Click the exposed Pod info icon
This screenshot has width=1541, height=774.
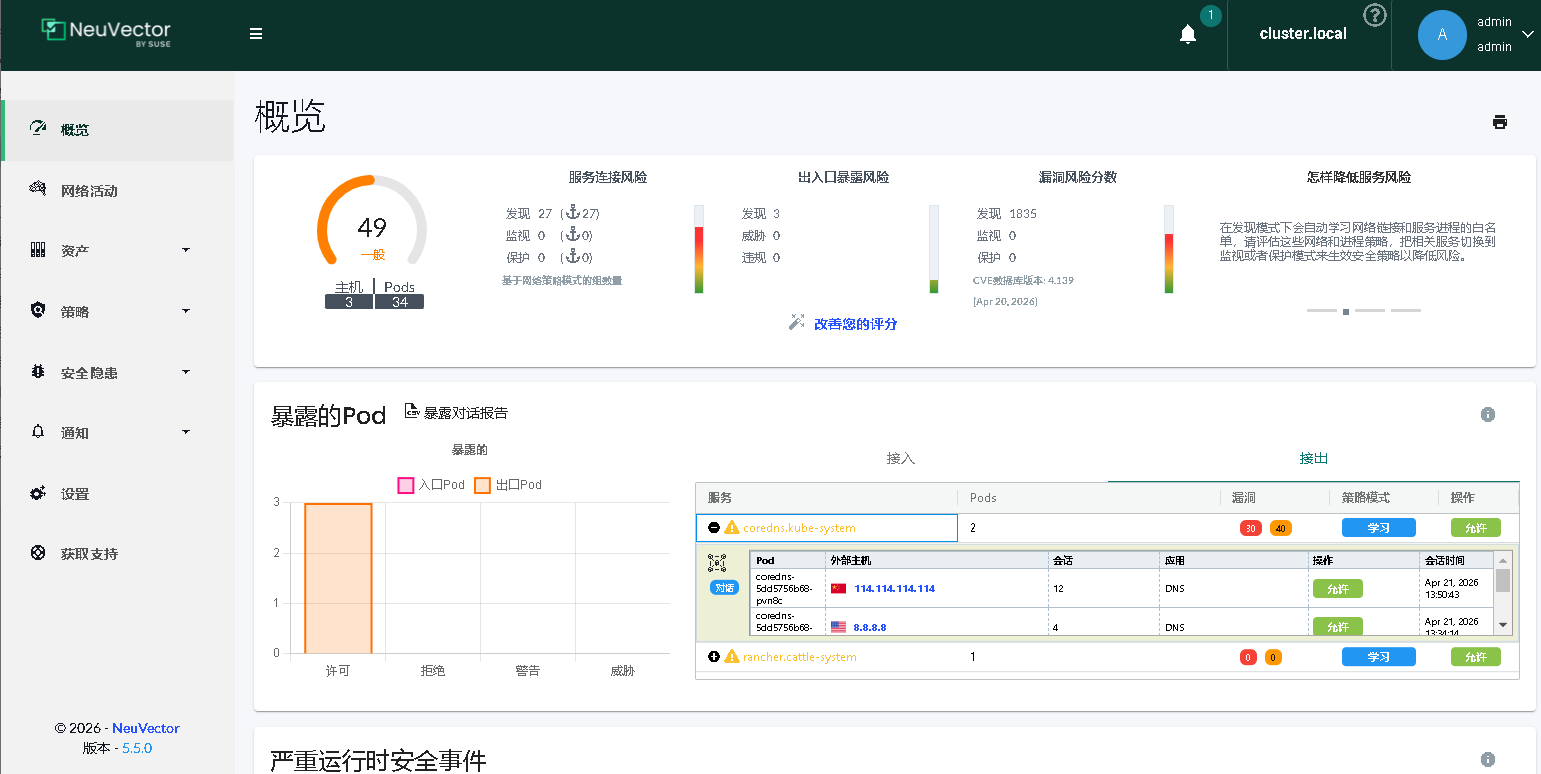tap(1487, 414)
